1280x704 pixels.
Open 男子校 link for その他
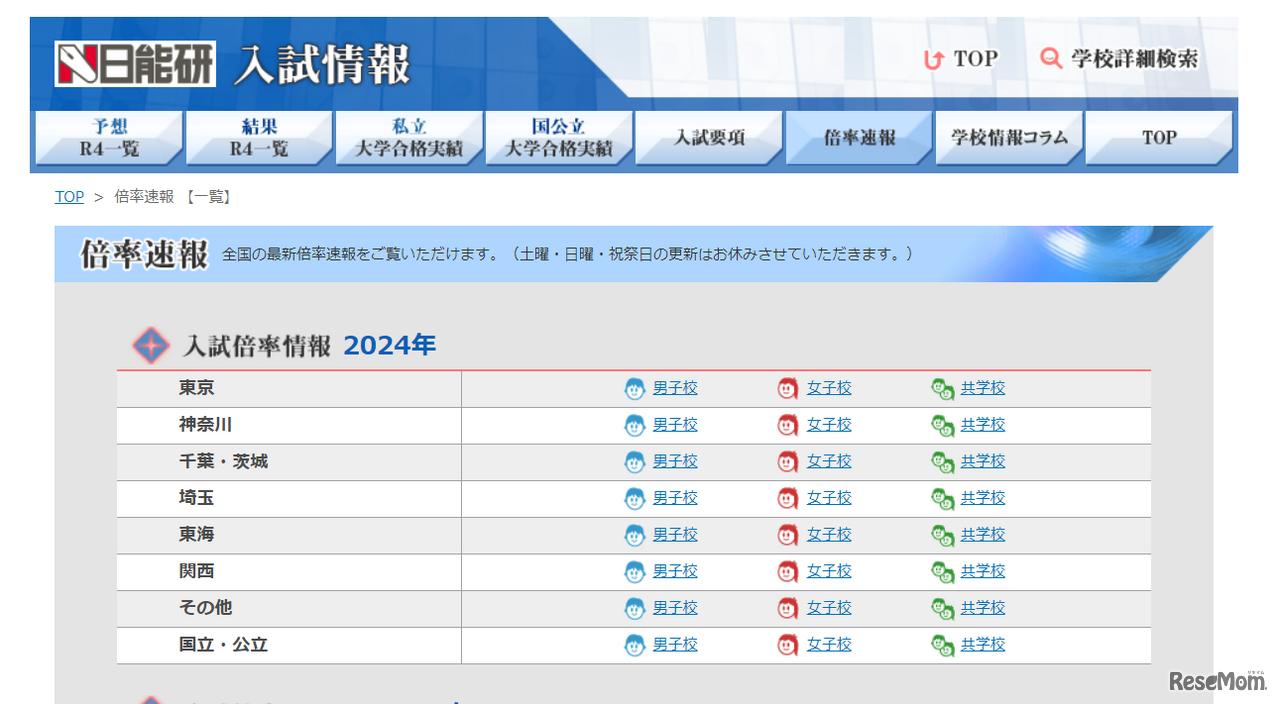point(675,608)
